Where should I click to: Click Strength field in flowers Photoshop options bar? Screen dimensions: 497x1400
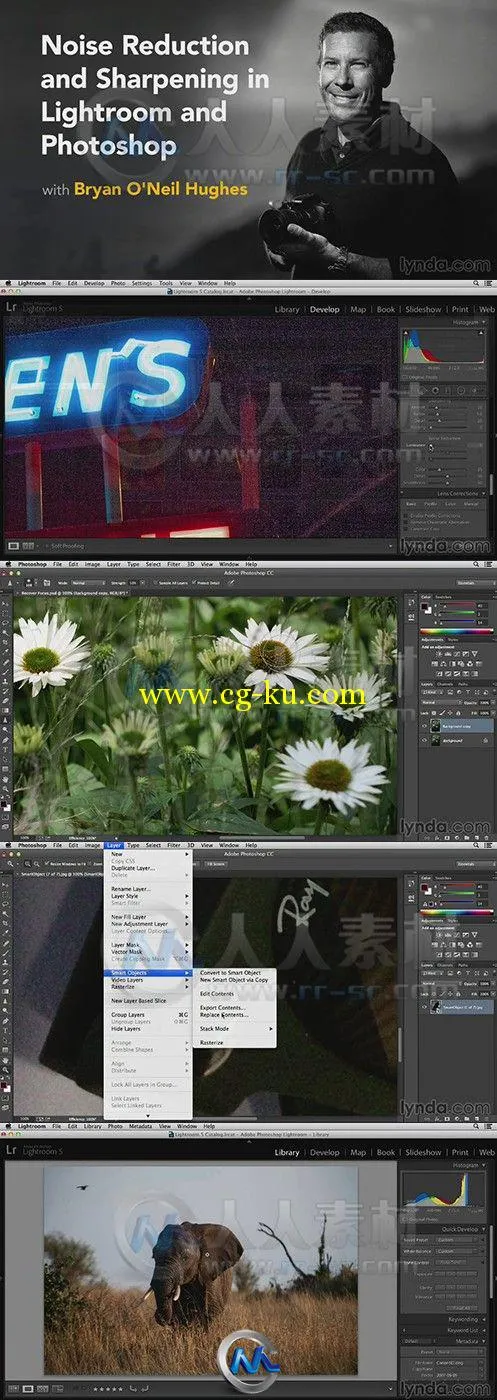(132, 583)
